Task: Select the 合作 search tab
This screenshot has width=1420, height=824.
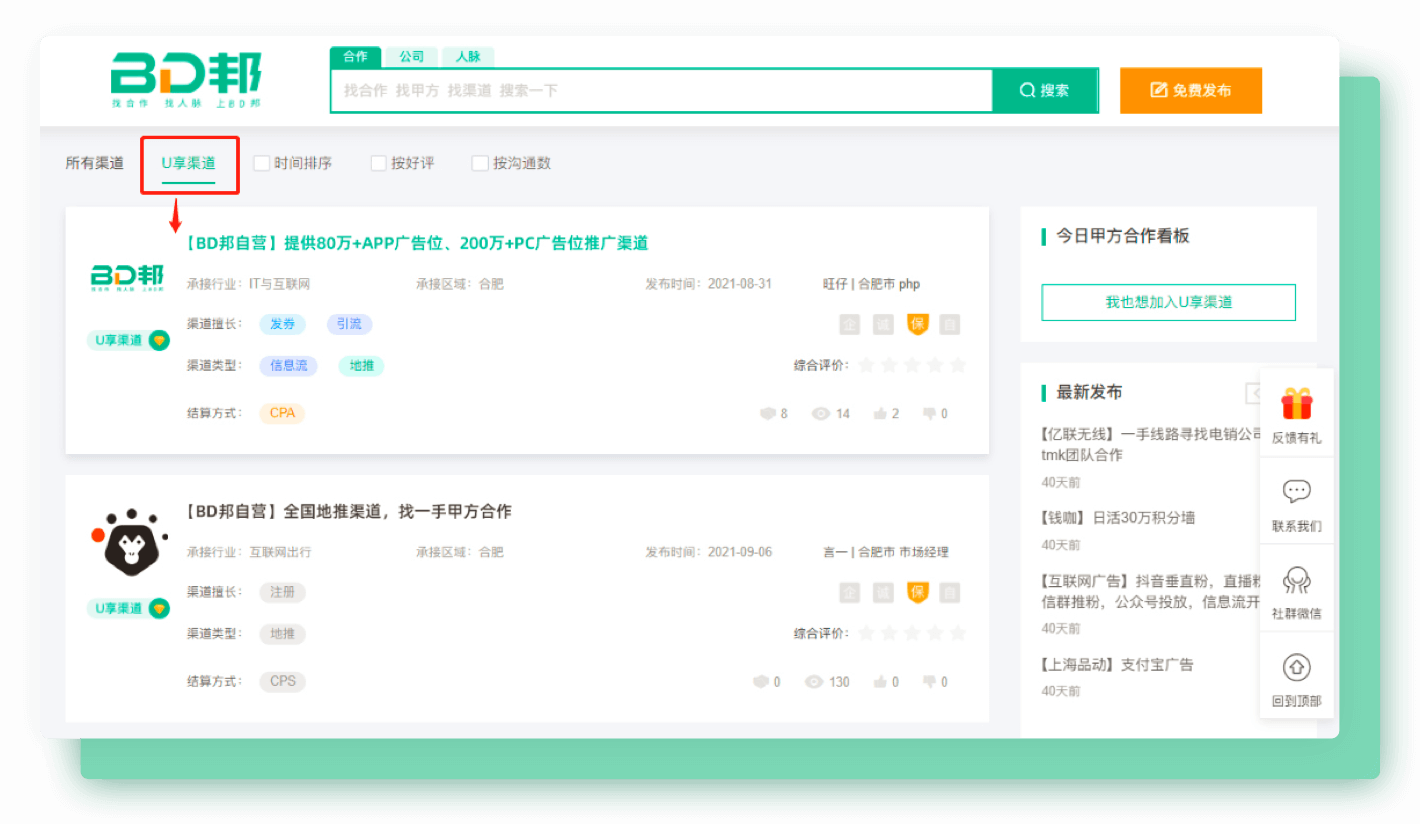Action: 356,57
